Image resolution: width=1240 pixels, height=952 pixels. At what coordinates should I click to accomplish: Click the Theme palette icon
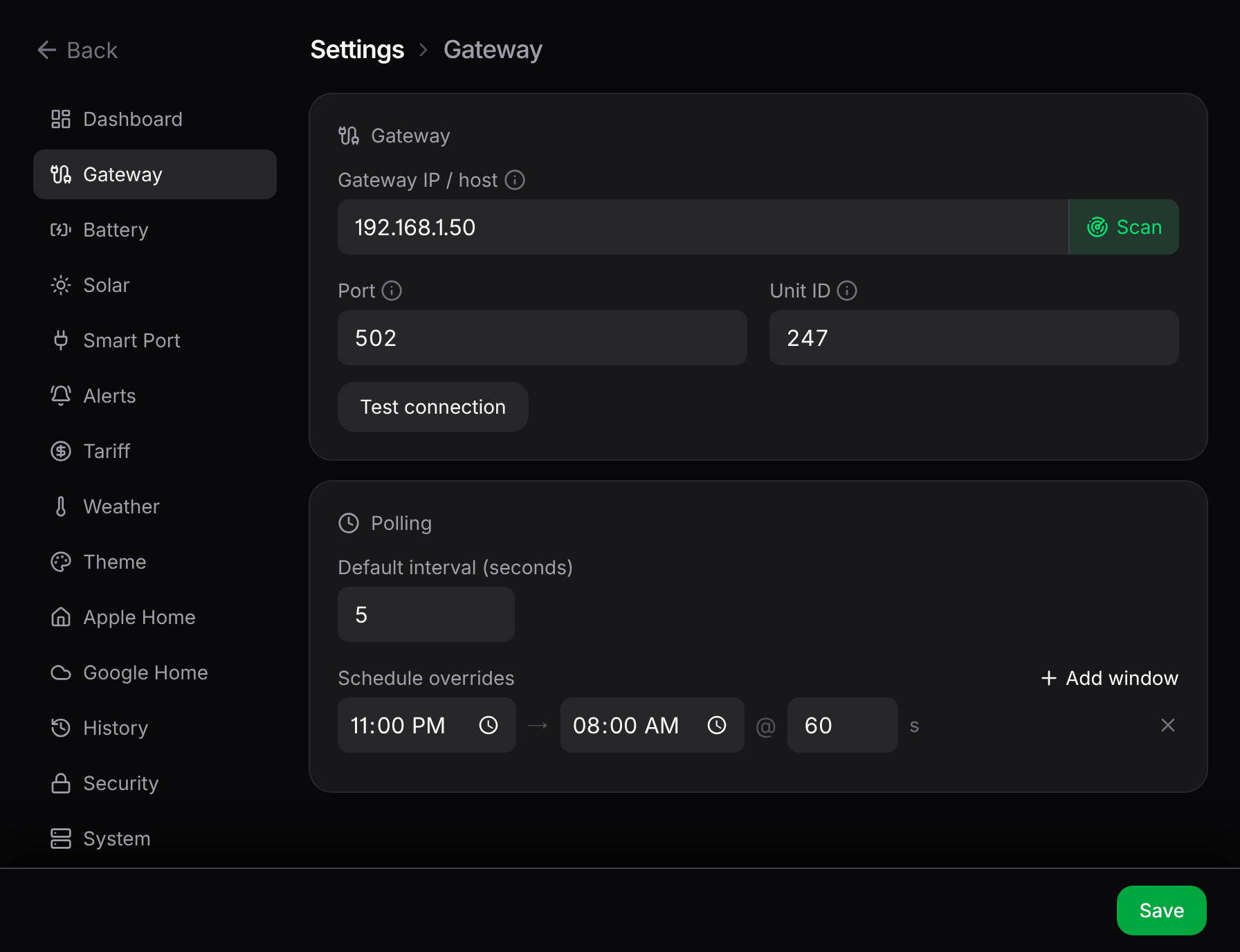[61, 562]
